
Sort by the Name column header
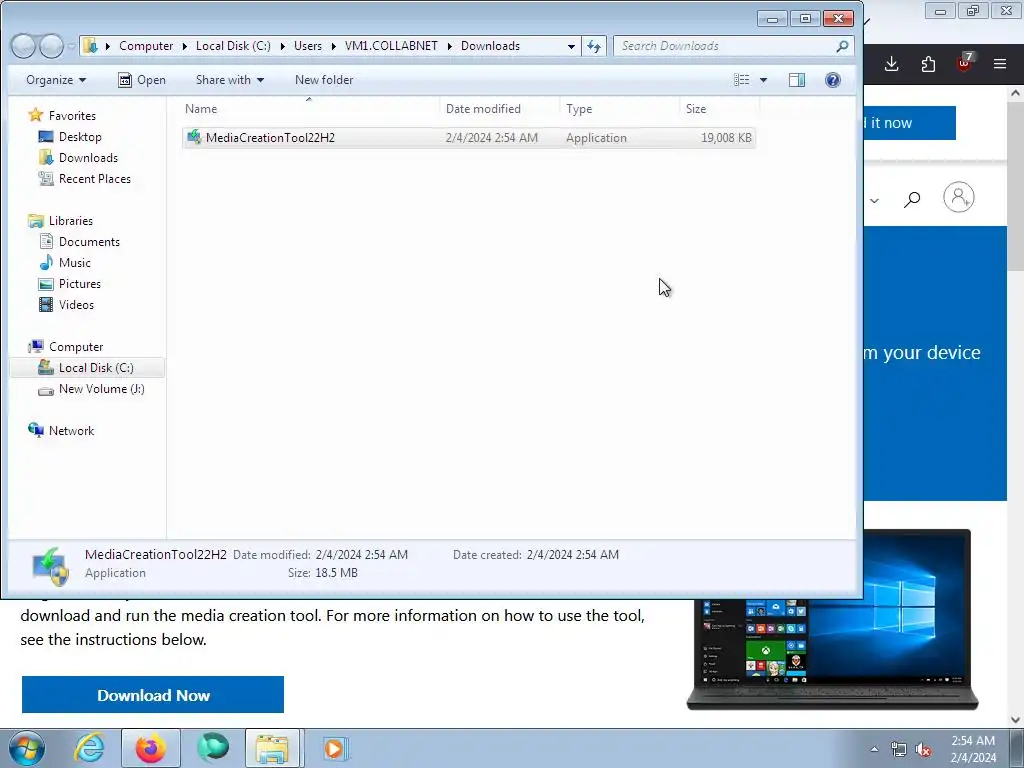(x=311, y=108)
